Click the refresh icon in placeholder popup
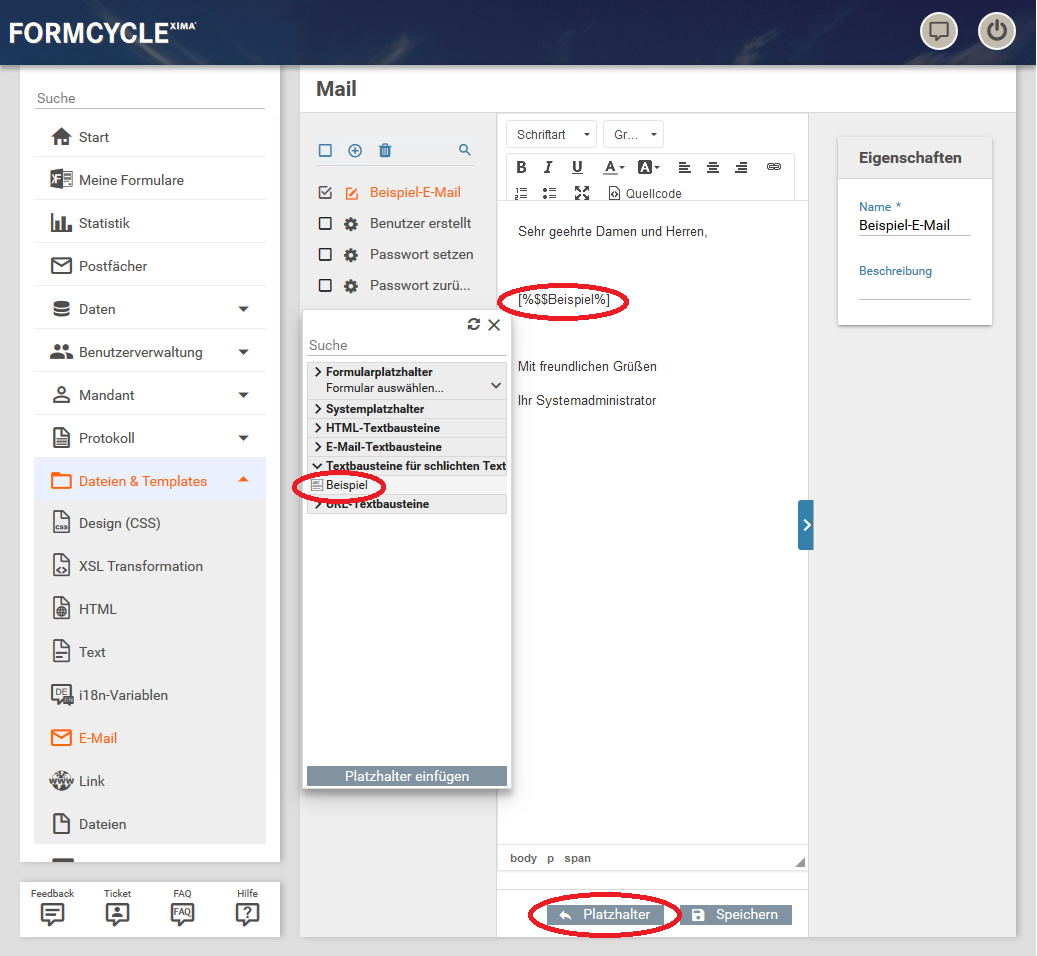The height and width of the screenshot is (956, 1037). click(x=474, y=324)
